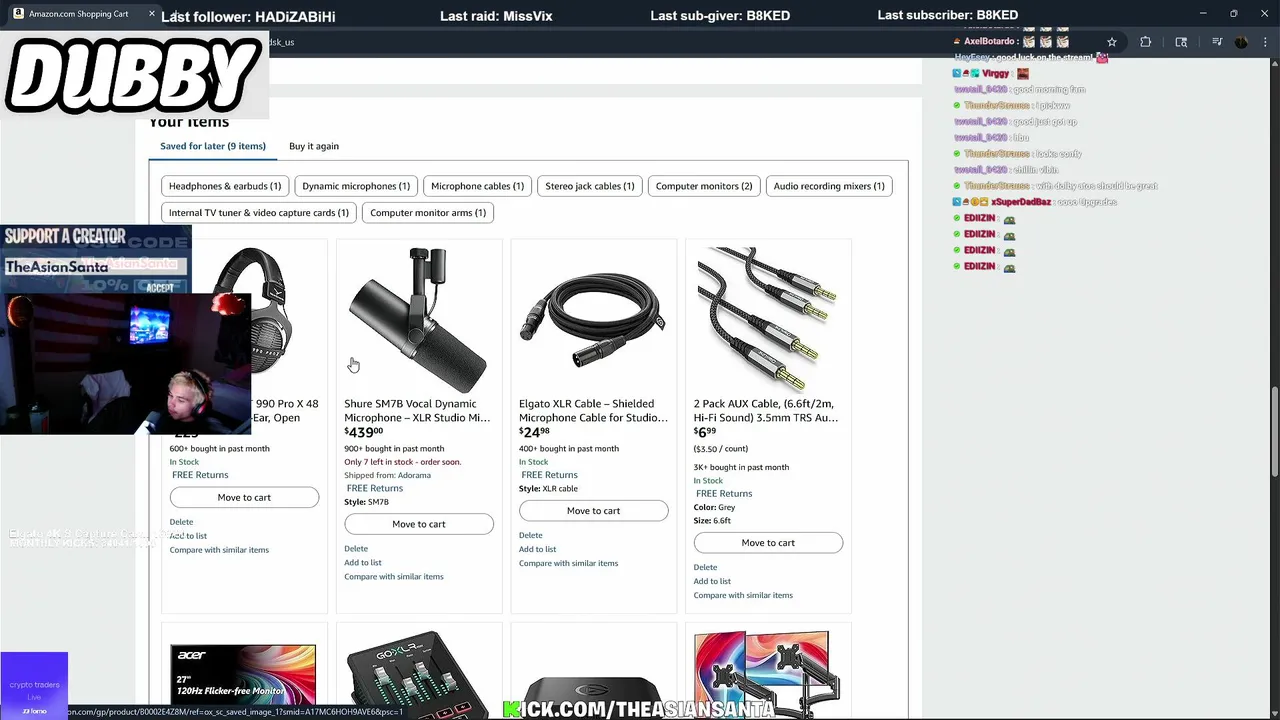Screen dimensions: 1280x720
Task: Click the Amazon favicon on the browser tab
Action: [18, 14]
